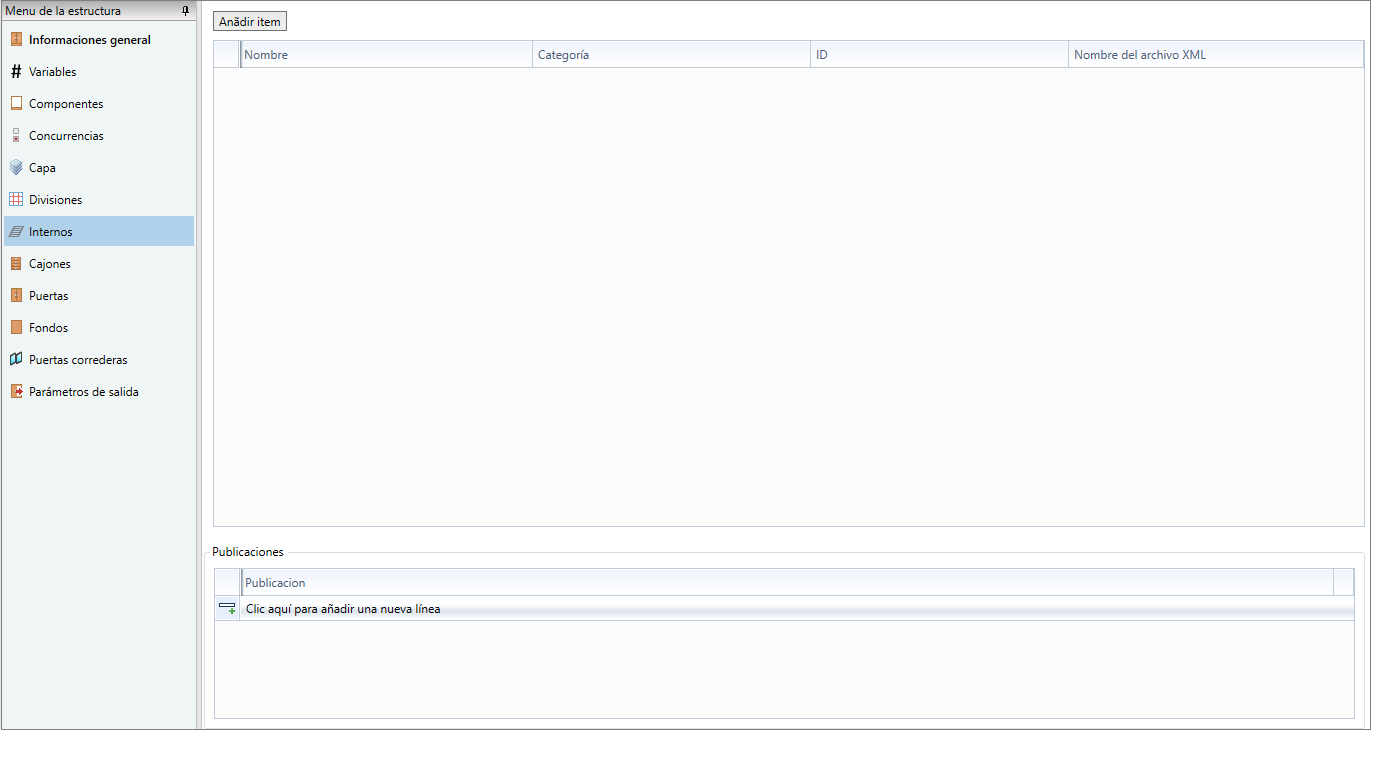Viewport: 1394px width, 758px height.
Task: Go to Puertas section
Action: (x=99, y=296)
